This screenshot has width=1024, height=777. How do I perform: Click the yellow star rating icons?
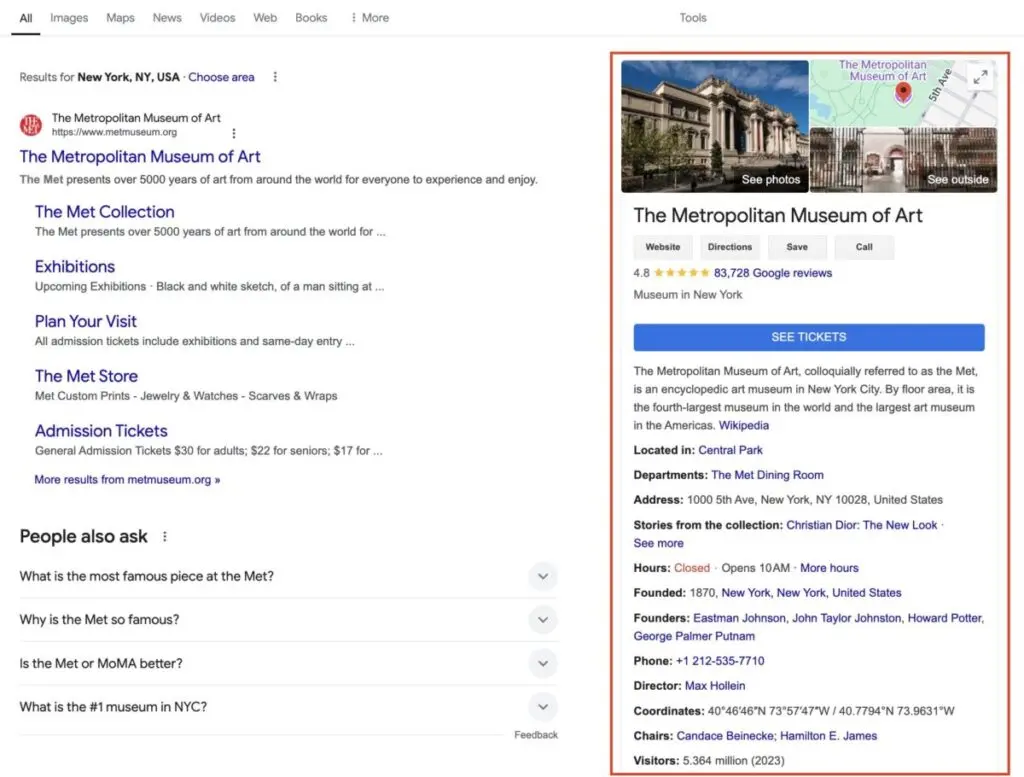point(681,273)
